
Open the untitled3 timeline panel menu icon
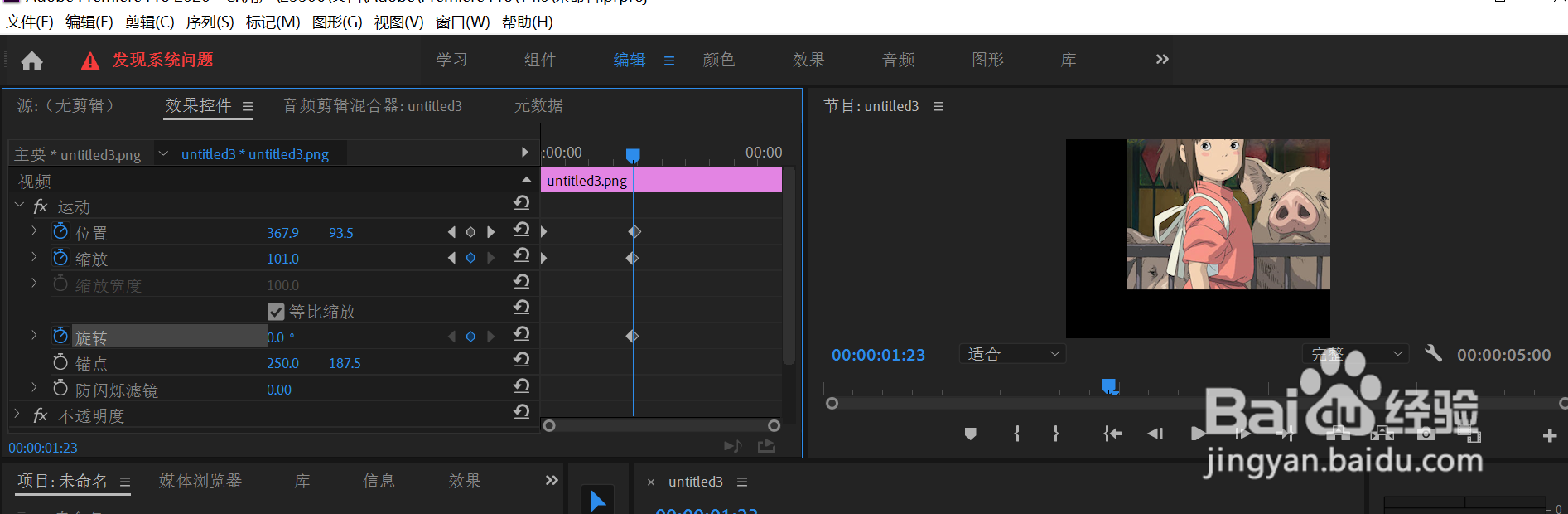[x=742, y=482]
